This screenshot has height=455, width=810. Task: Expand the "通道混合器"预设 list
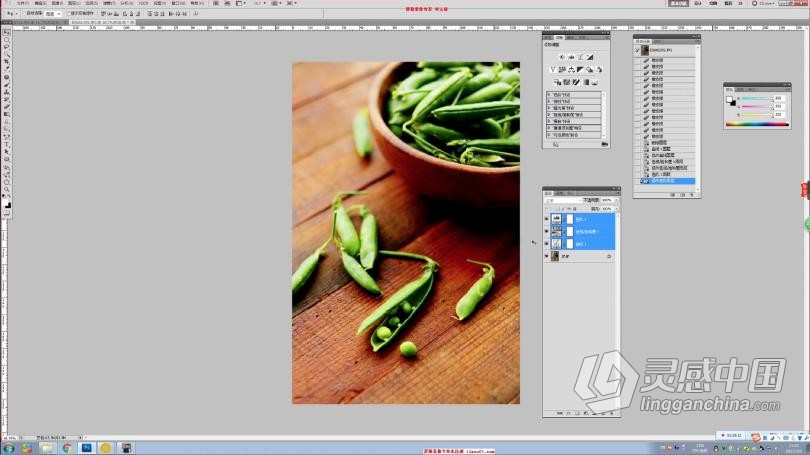549,128
